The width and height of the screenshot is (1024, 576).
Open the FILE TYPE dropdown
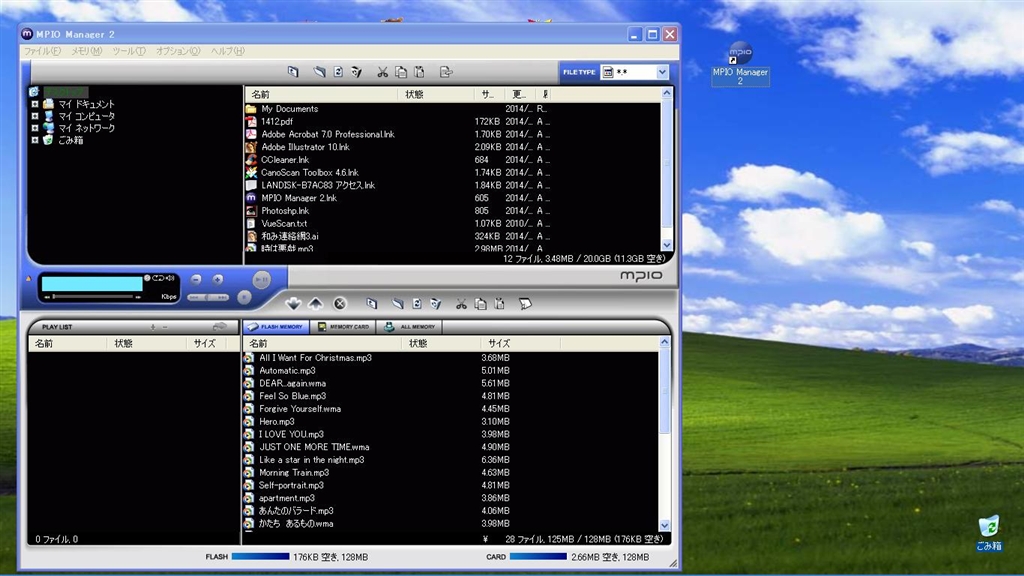click(662, 72)
